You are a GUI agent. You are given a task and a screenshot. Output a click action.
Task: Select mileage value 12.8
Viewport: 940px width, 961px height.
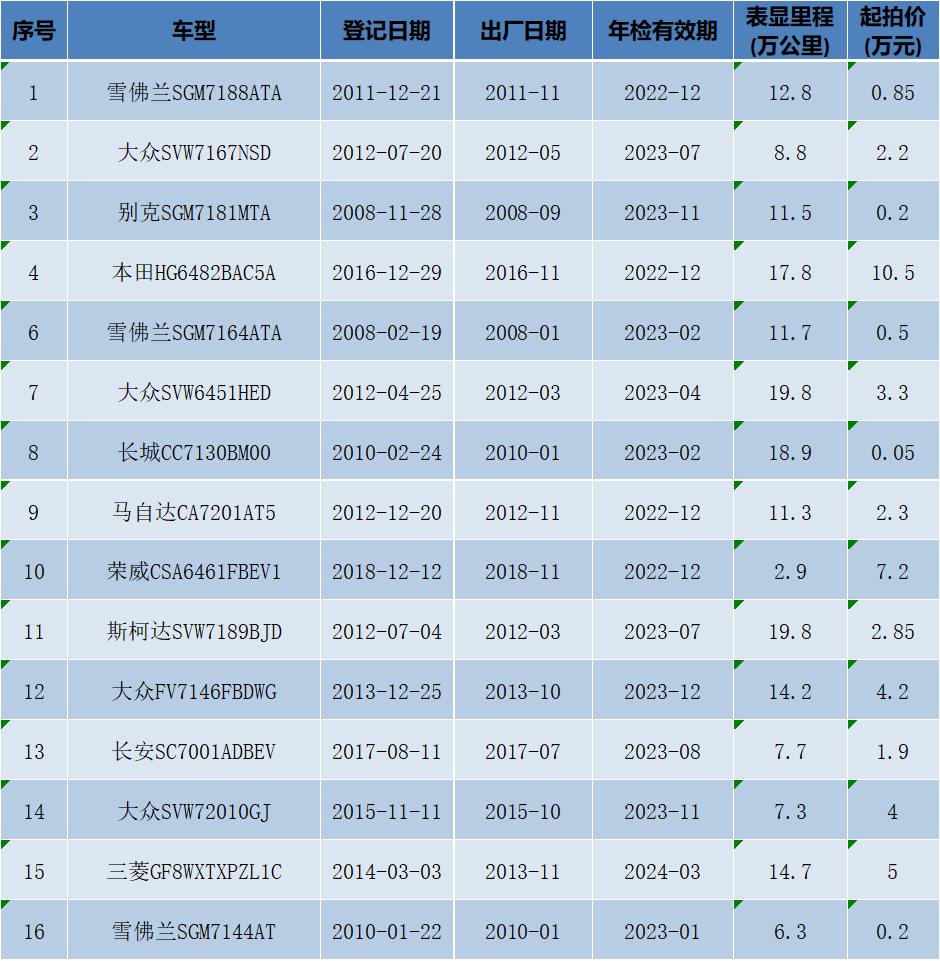click(790, 91)
